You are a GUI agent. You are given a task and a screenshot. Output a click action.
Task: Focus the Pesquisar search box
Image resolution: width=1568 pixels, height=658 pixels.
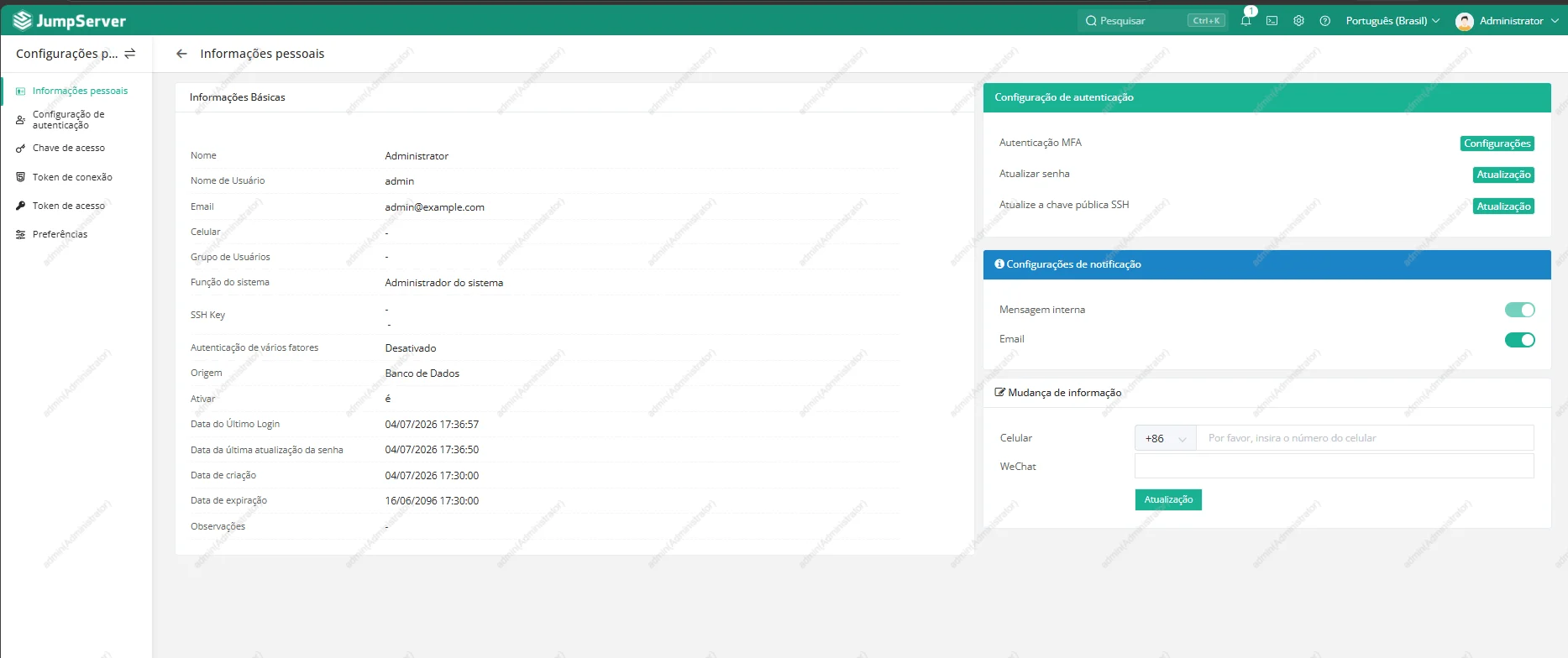click(1152, 21)
